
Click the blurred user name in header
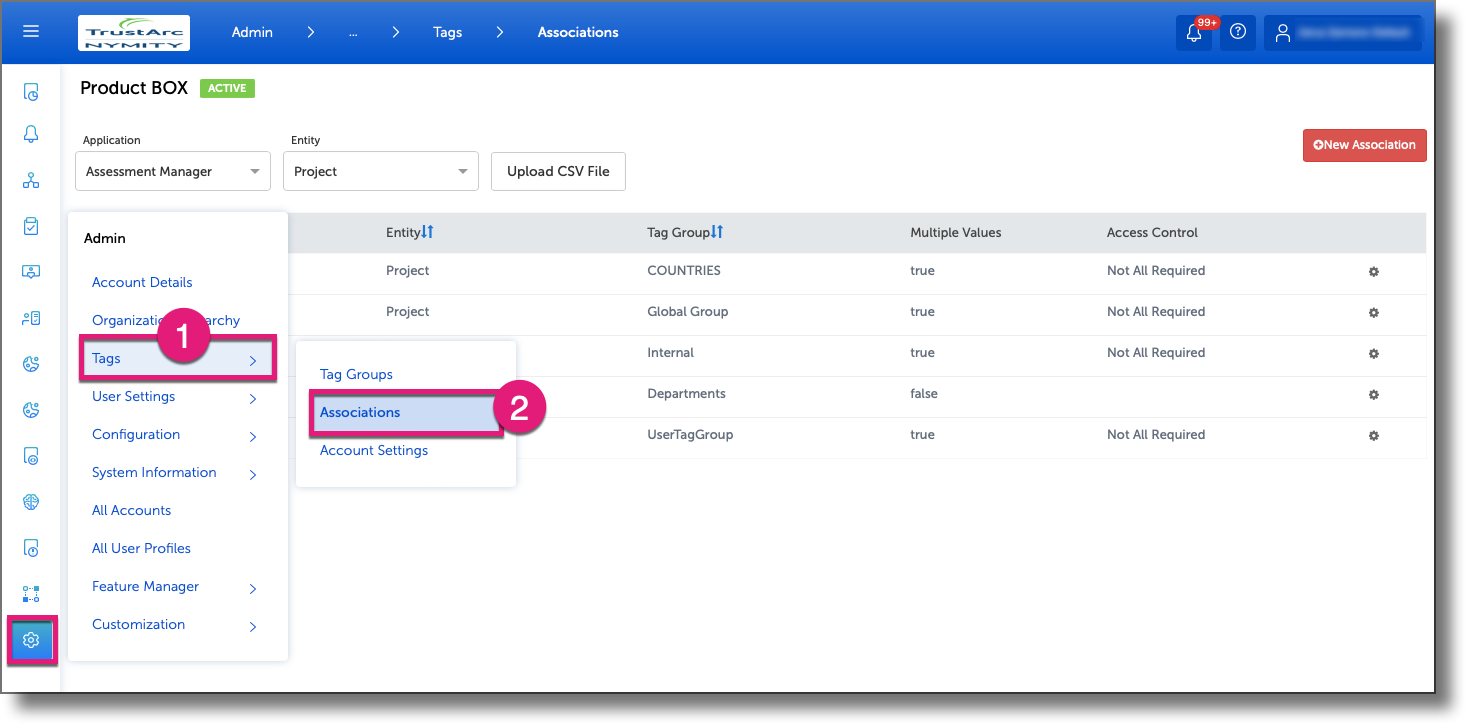tap(1355, 33)
